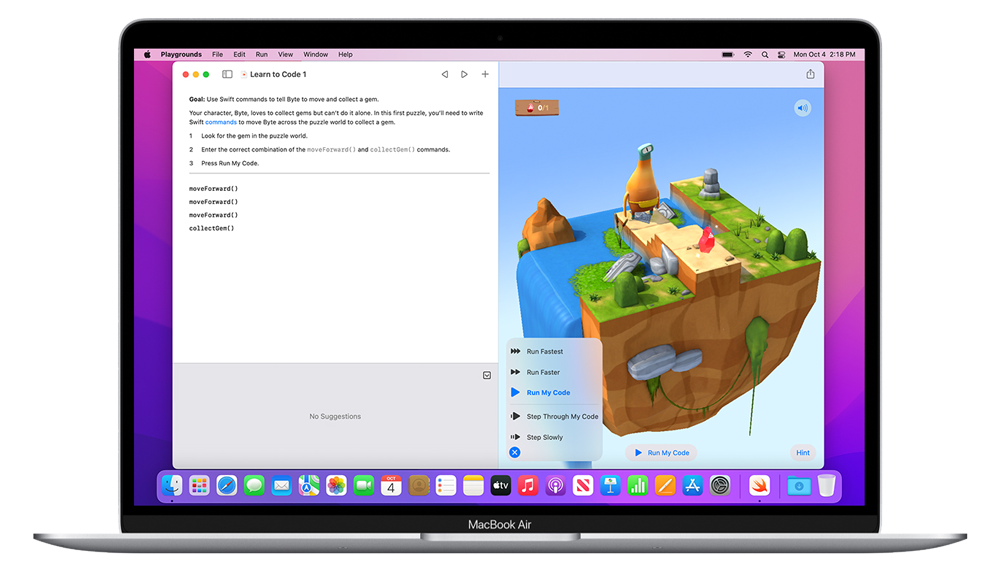Open Keynote from the dock
Screen dimensions: 1000x571
610,486
